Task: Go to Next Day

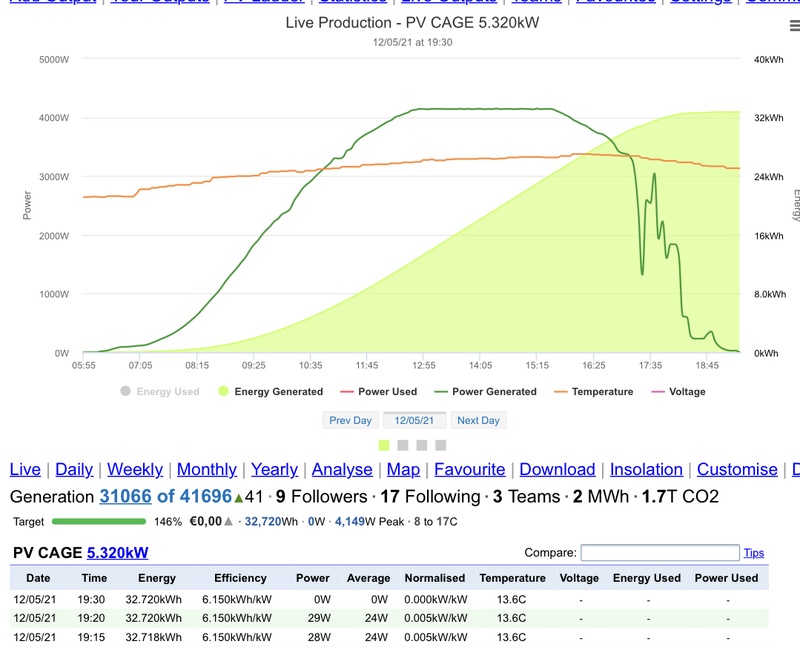Action: click(x=478, y=420)
